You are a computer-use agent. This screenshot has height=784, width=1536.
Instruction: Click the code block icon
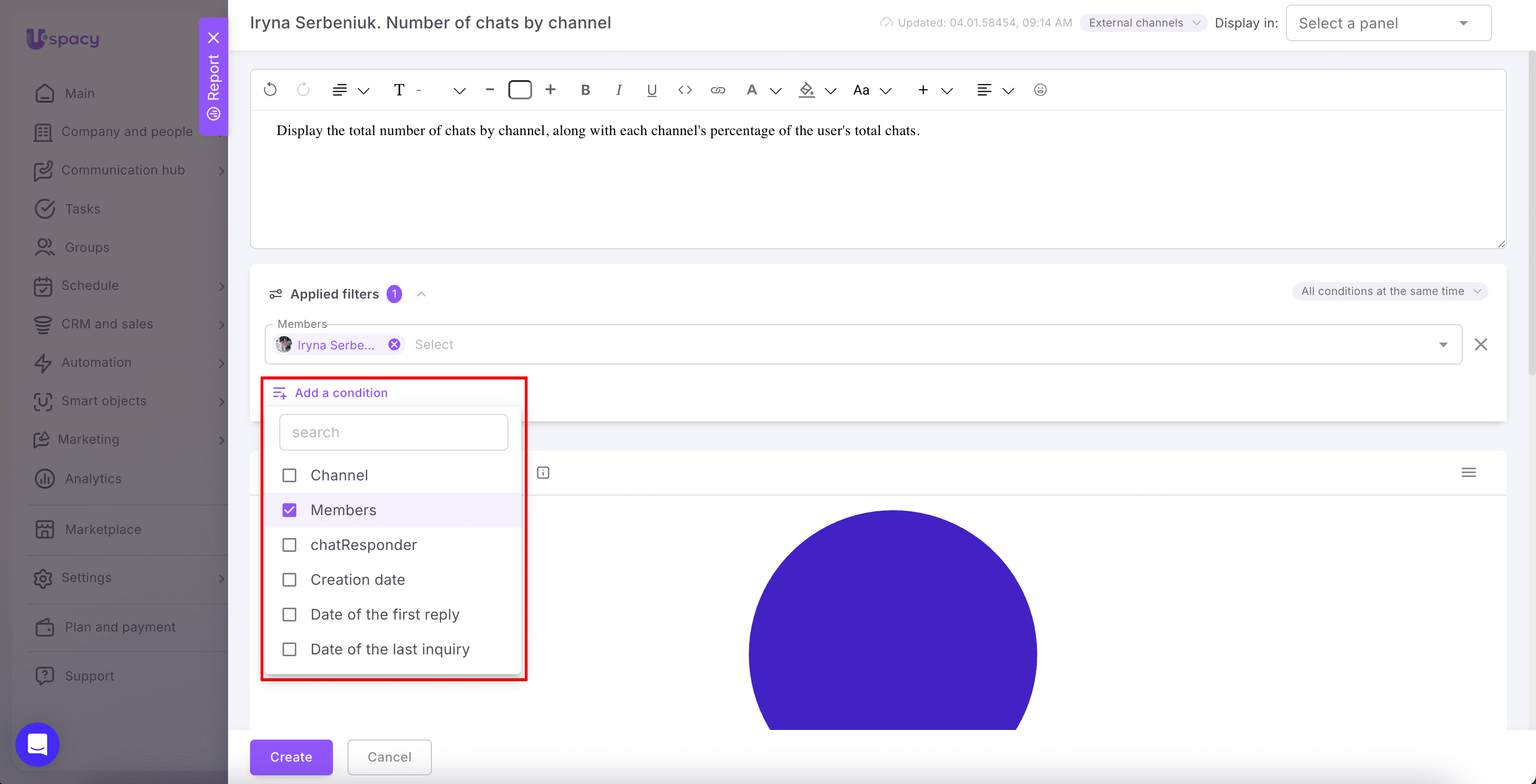click(685, 90)
